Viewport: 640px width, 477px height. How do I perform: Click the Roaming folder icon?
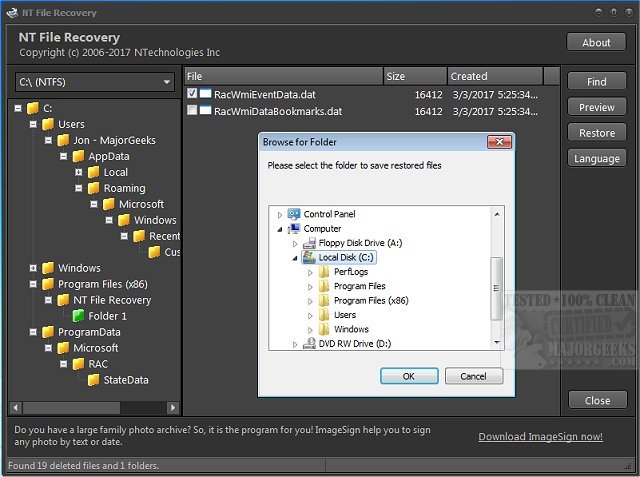pyautogui.click(x=93, y=188)
